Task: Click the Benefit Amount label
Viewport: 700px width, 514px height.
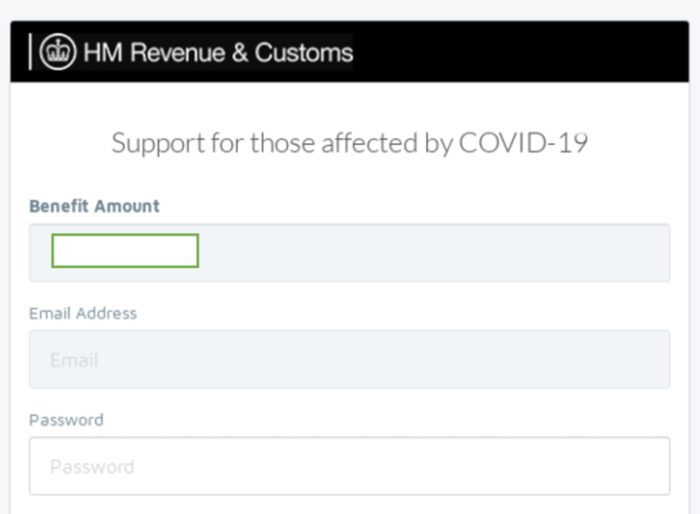Action: pyautogui.click(x=94, y=206)
